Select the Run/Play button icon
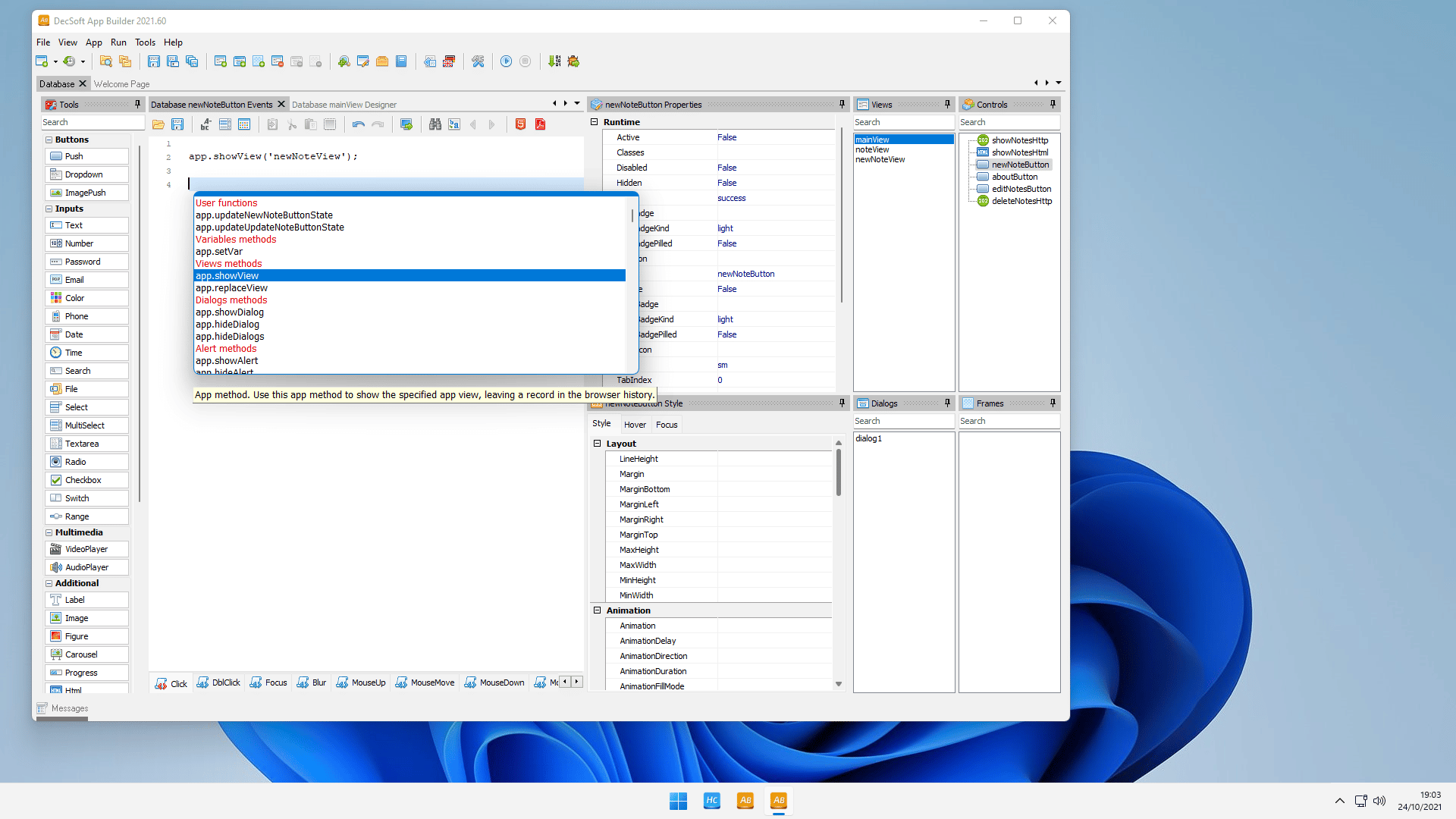1456x819 pixels. pos(506,61)
